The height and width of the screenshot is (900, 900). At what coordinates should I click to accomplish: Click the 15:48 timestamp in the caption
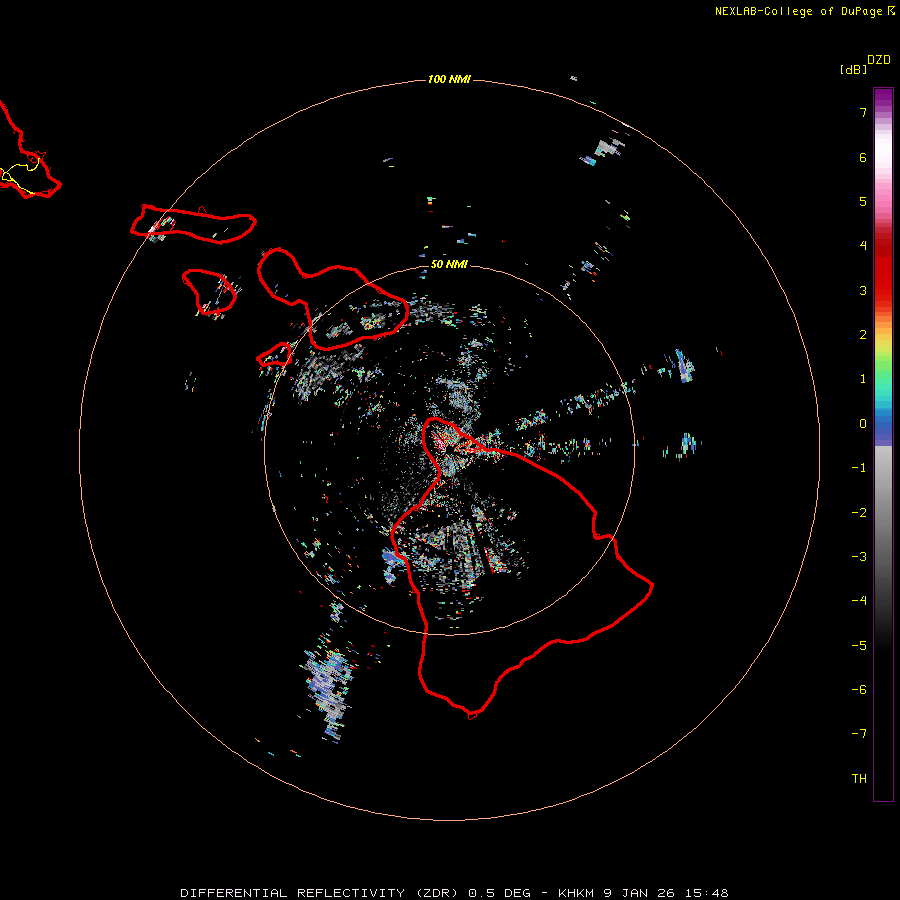[x=705, y=893]
